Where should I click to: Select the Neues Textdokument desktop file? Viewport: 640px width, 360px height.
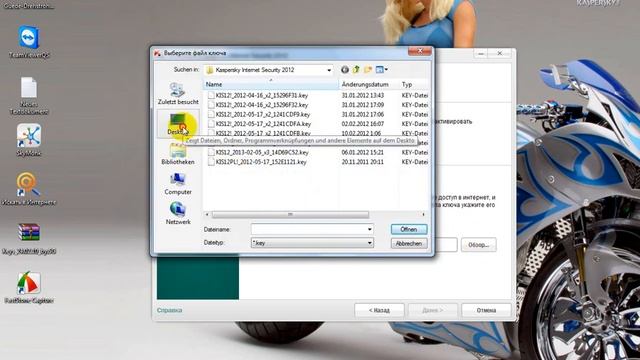pyautogui.click(x=29, y=96)
